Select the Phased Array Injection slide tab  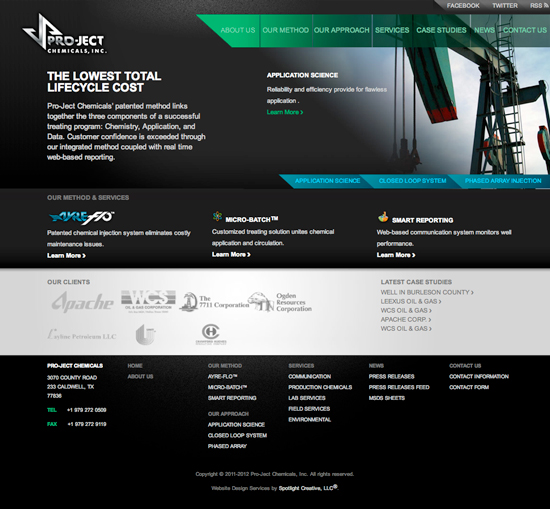[503, 181]
